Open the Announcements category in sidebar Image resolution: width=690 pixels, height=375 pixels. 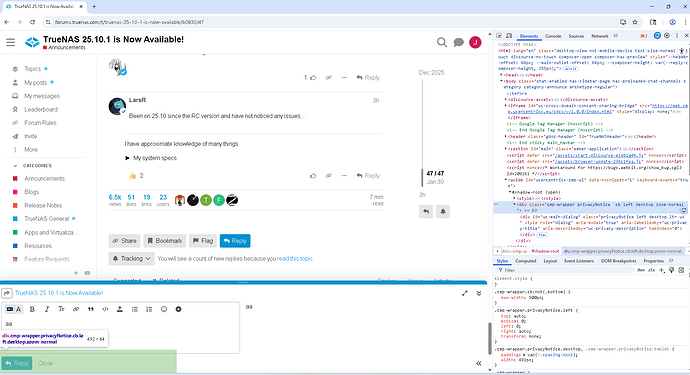(44, 179)
